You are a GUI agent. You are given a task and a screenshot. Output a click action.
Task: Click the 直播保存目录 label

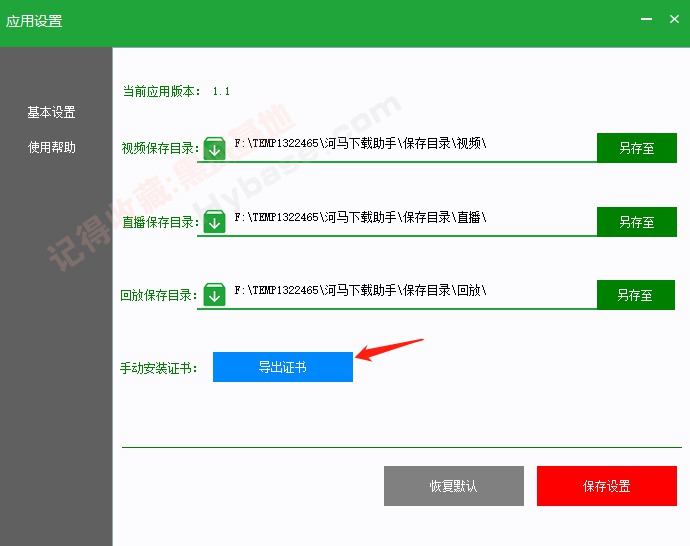coord(160,222)
